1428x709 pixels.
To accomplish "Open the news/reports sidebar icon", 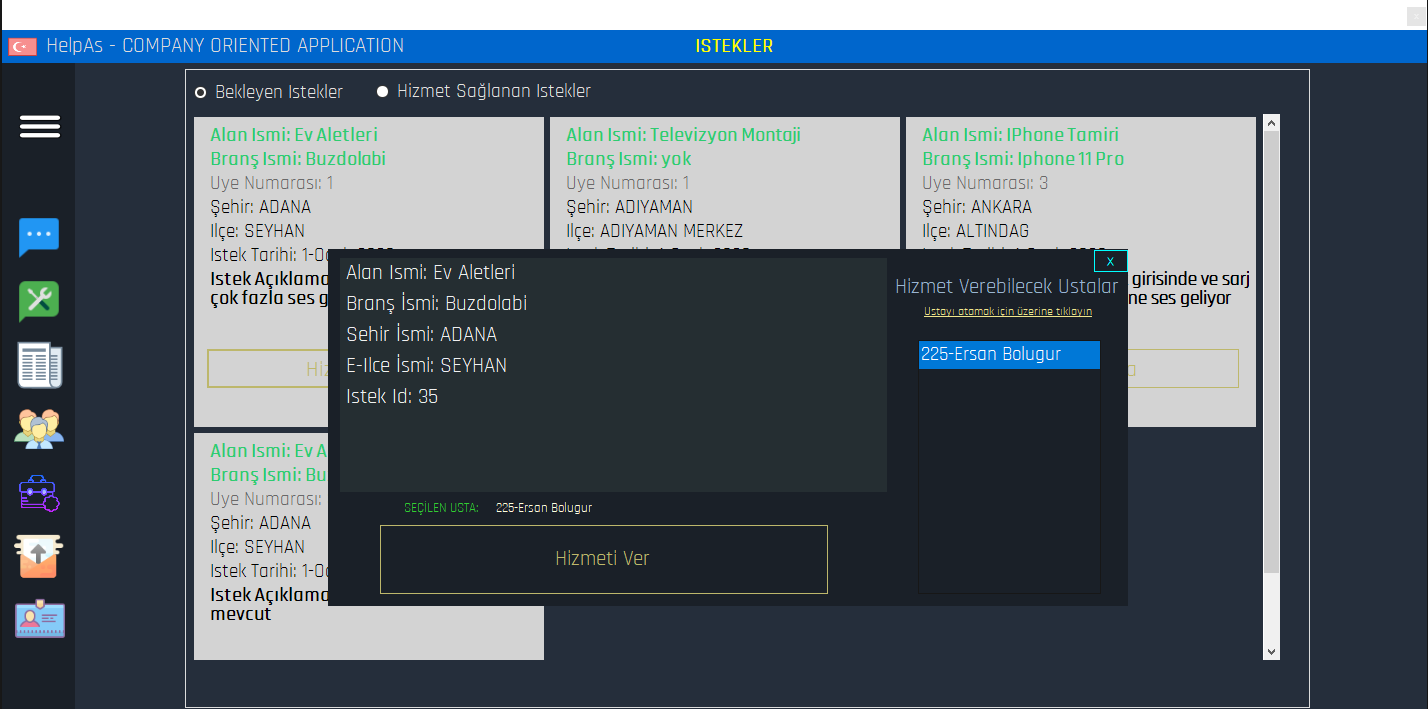I will pos(39,365).
